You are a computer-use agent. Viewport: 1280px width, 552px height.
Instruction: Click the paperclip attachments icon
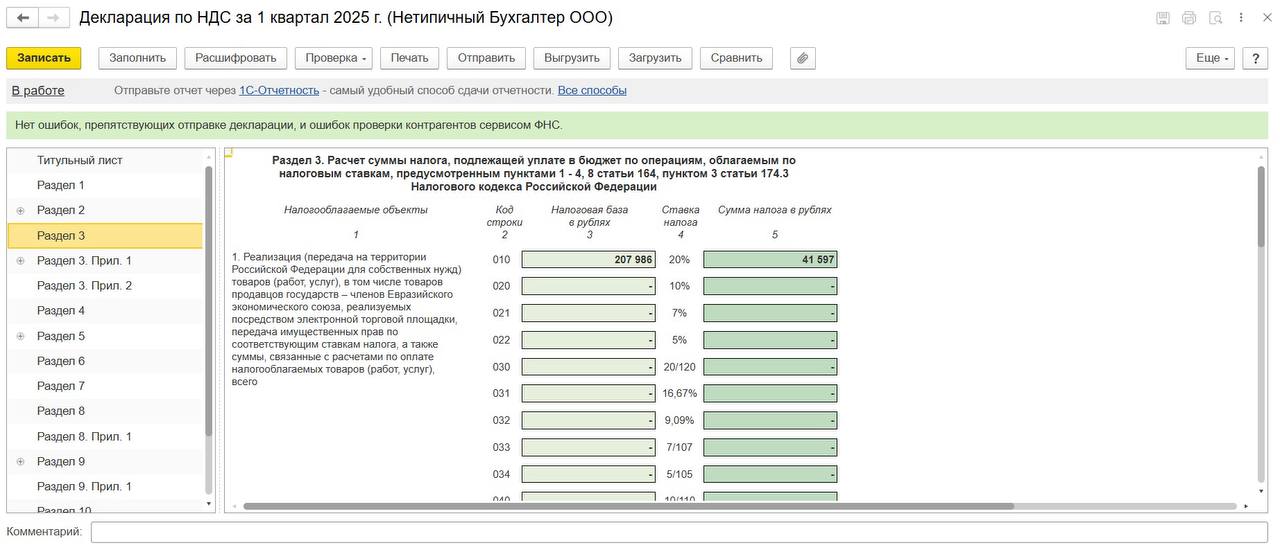[x=802, y=58]
